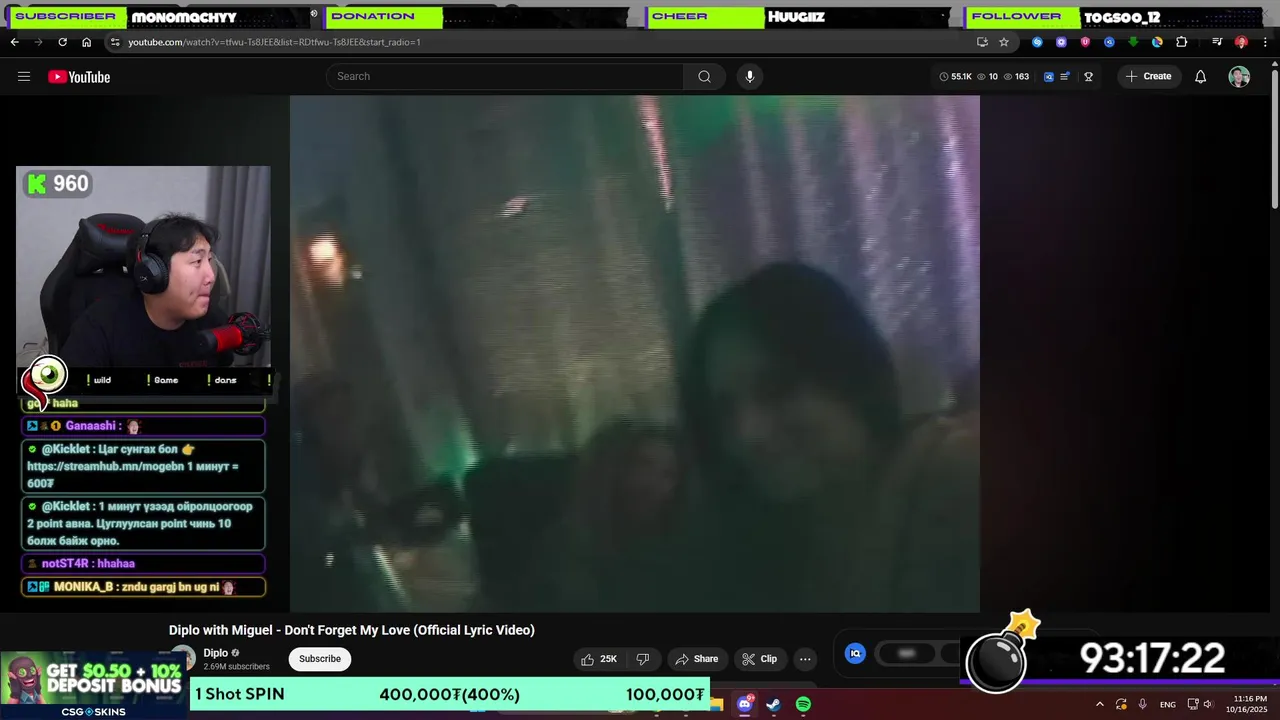
Task: Click the notST4R chat message
Action: (x=143, y=563)
